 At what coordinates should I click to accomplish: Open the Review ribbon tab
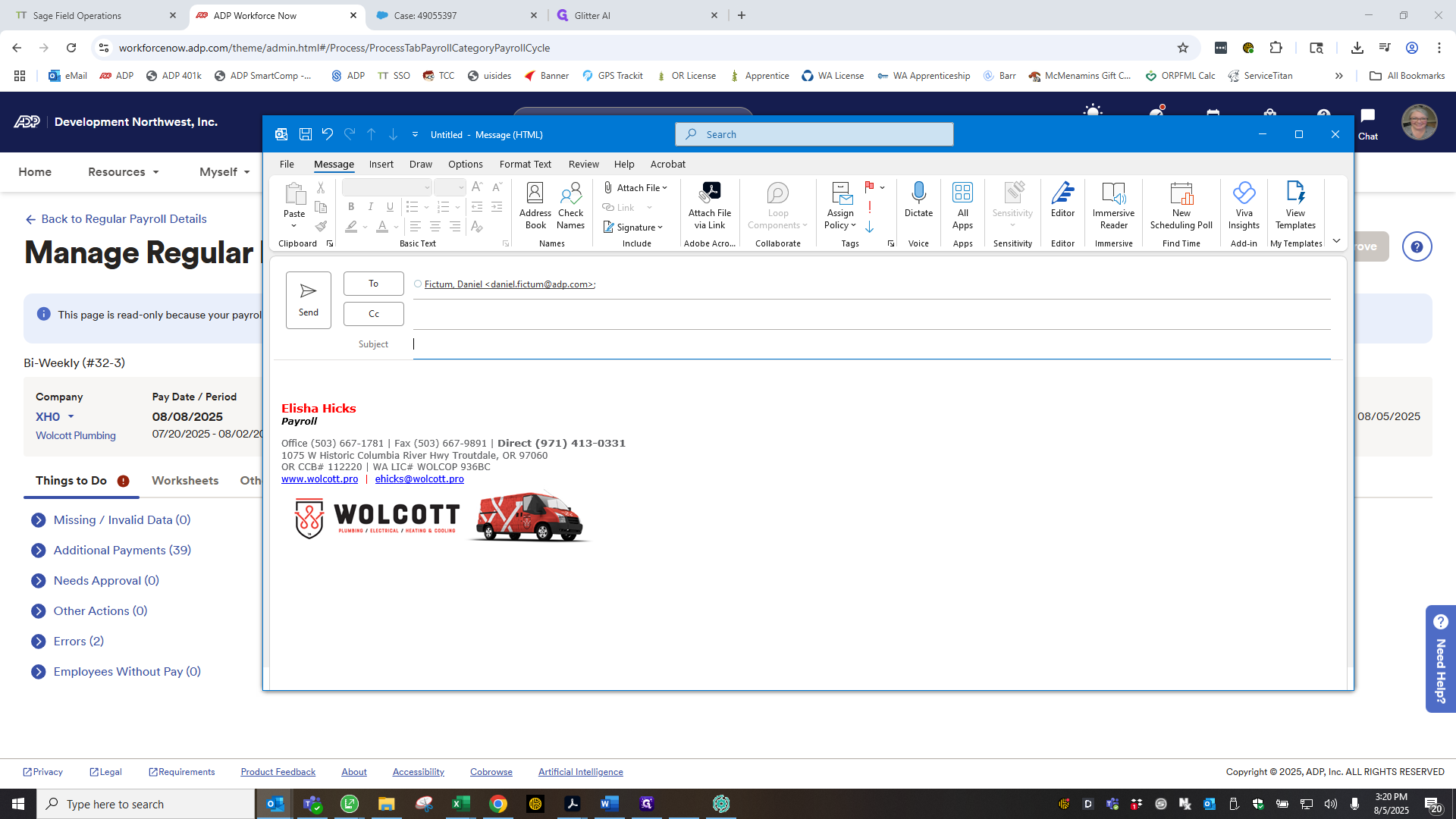coord(583,164)
